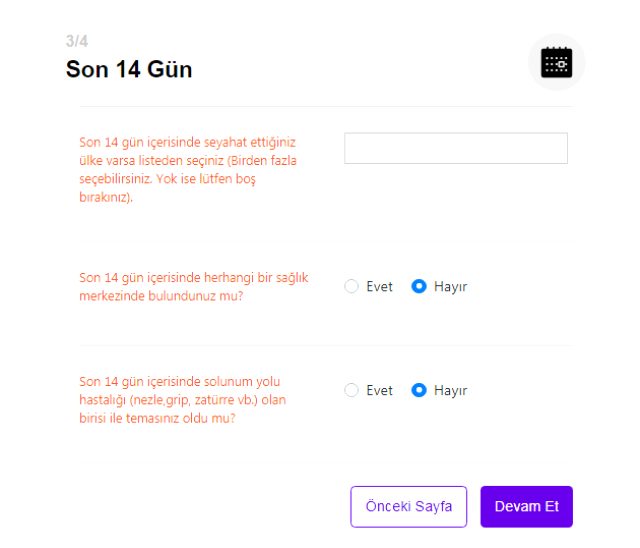Click the "Evet" text in health center row
640x548 pixels.
[x=379, y=286]
